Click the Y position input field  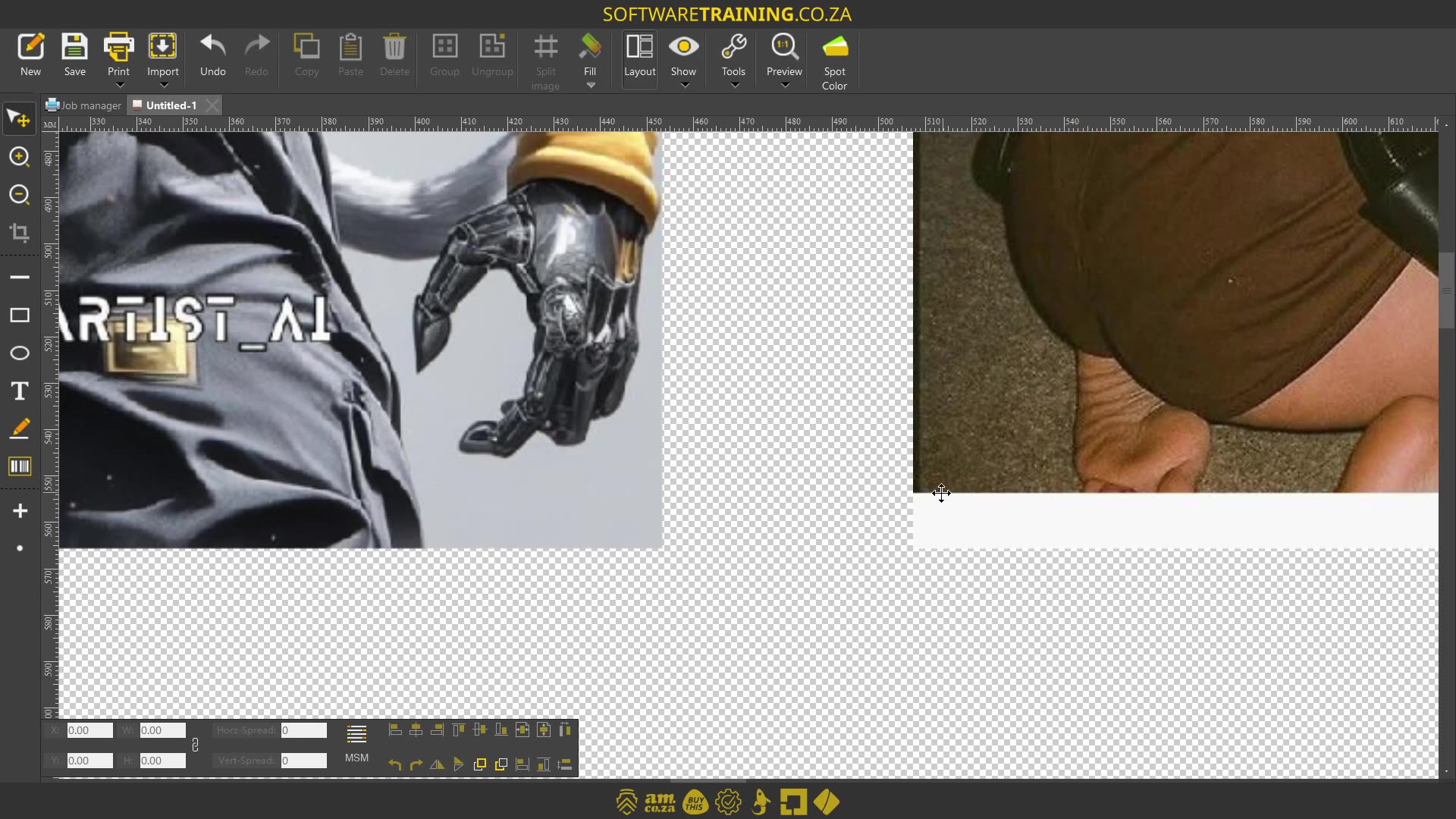click(x=89, y=761)
